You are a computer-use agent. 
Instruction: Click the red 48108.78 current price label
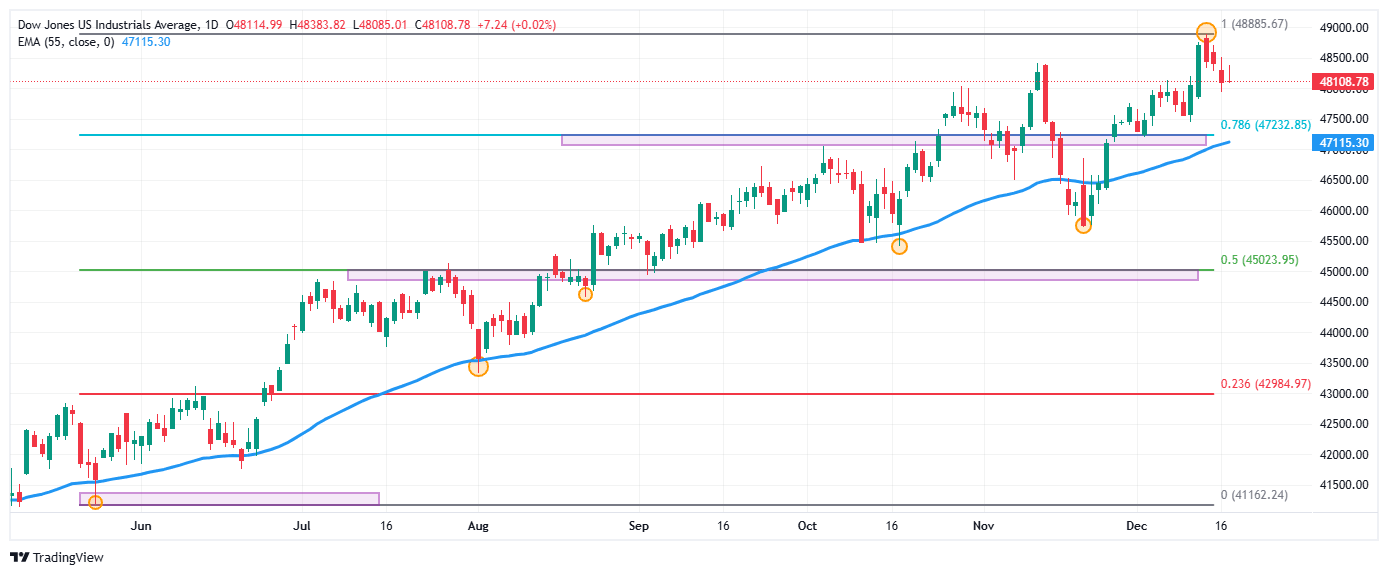[1343, 82]
